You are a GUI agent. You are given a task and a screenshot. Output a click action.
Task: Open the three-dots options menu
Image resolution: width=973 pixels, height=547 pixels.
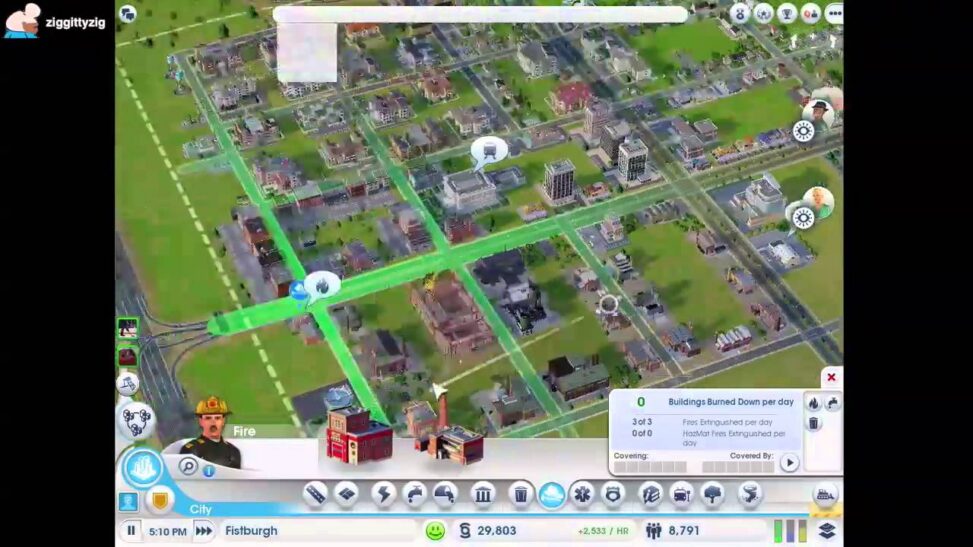(835, 13)
